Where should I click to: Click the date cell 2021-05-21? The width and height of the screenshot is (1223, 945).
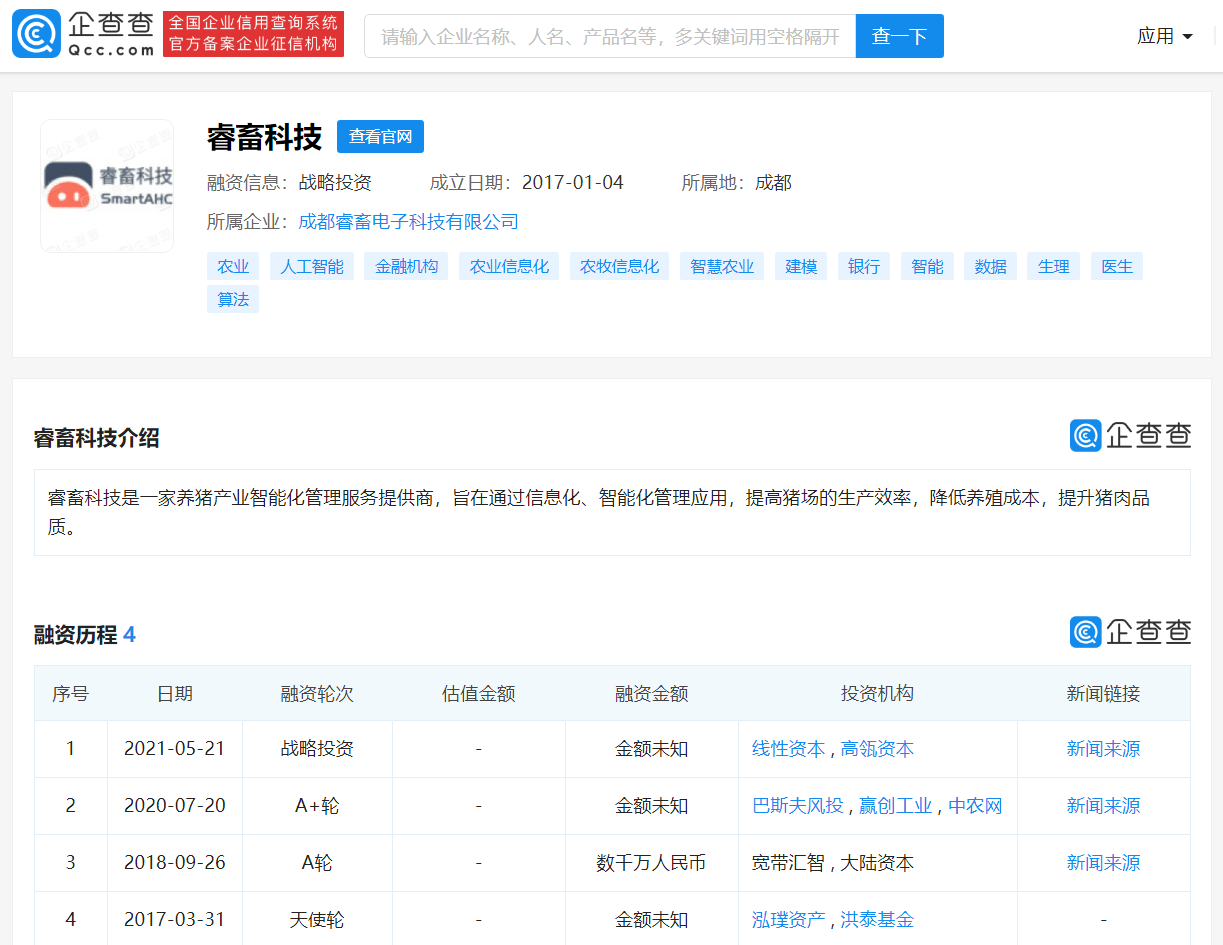pyautogui.click(x=175, y=749)
